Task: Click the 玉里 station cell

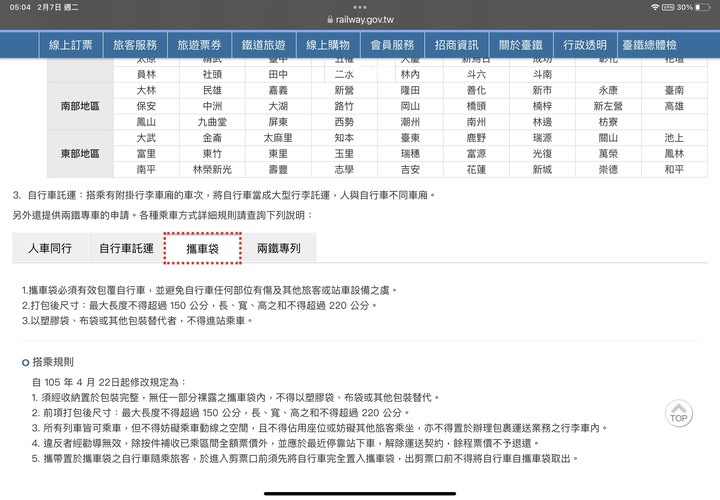Action: point(344,154)
